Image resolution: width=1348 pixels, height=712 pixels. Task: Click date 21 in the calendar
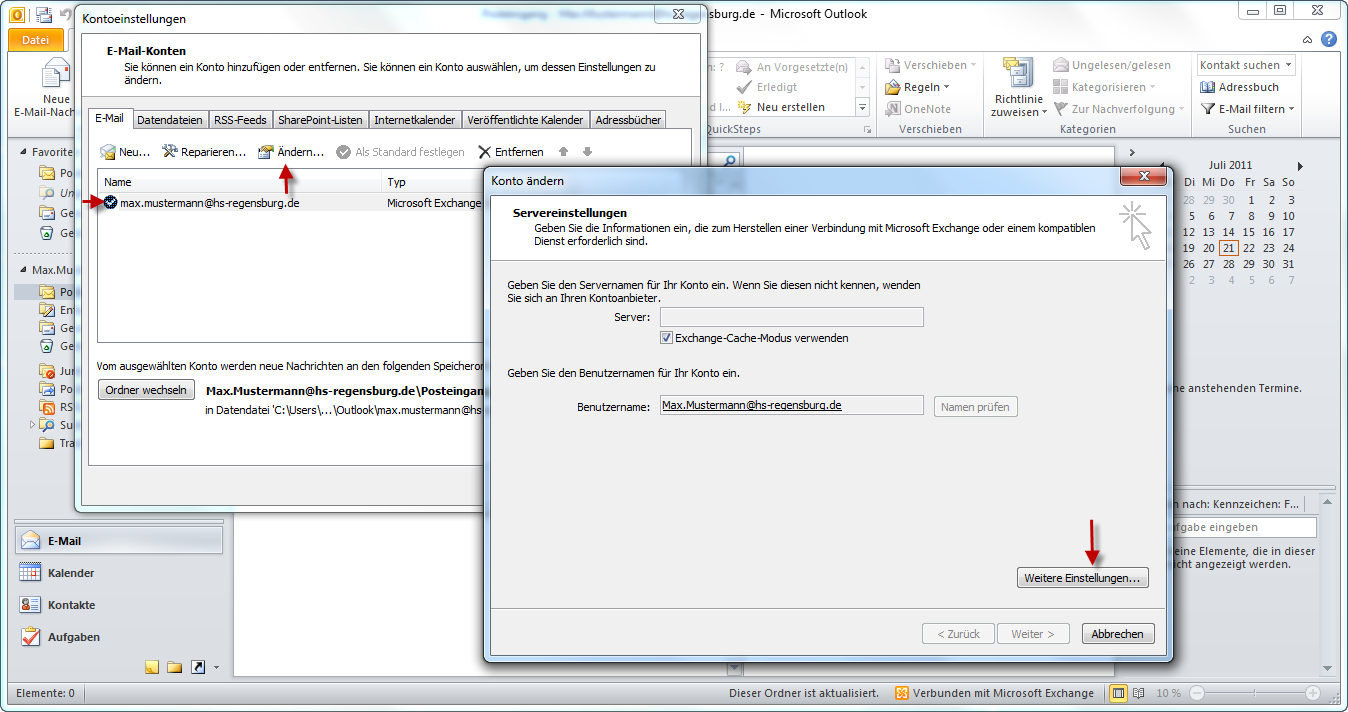[x=1229, y=248]
